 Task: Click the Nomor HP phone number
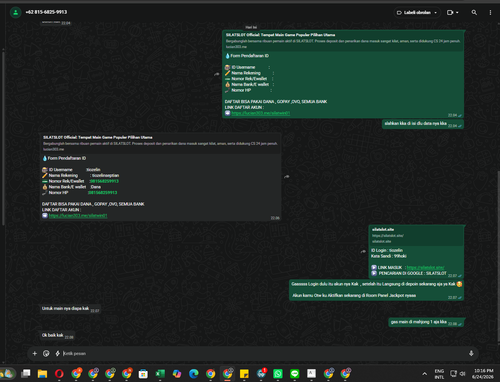click(x=103, y=193)
